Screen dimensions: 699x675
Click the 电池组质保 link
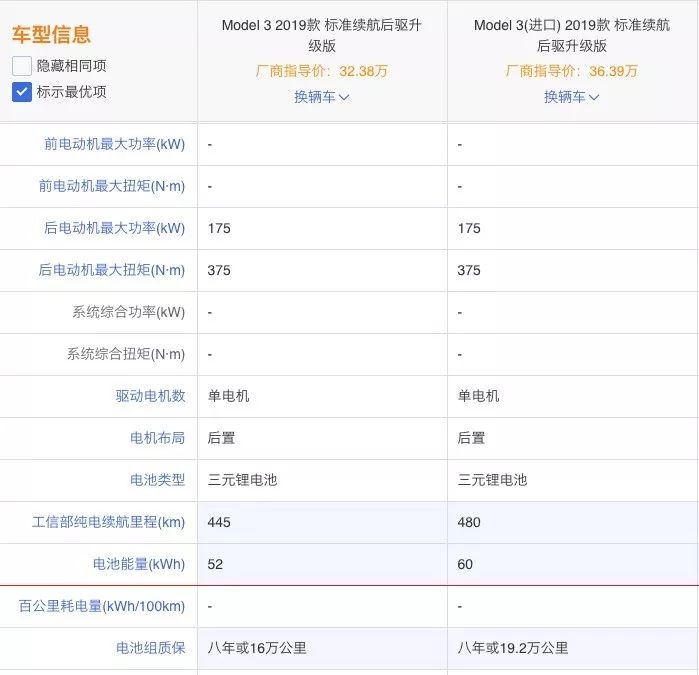click(151, 648)
